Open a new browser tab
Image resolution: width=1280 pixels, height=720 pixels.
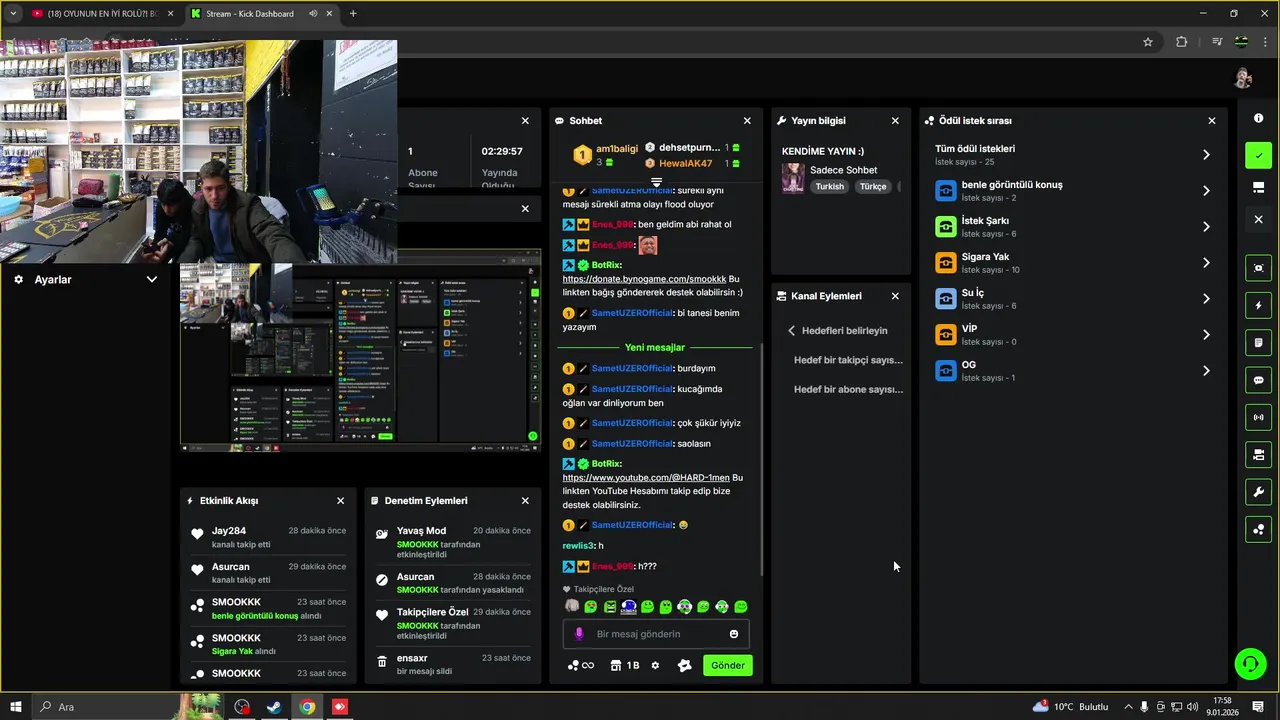tap(353, 14)
